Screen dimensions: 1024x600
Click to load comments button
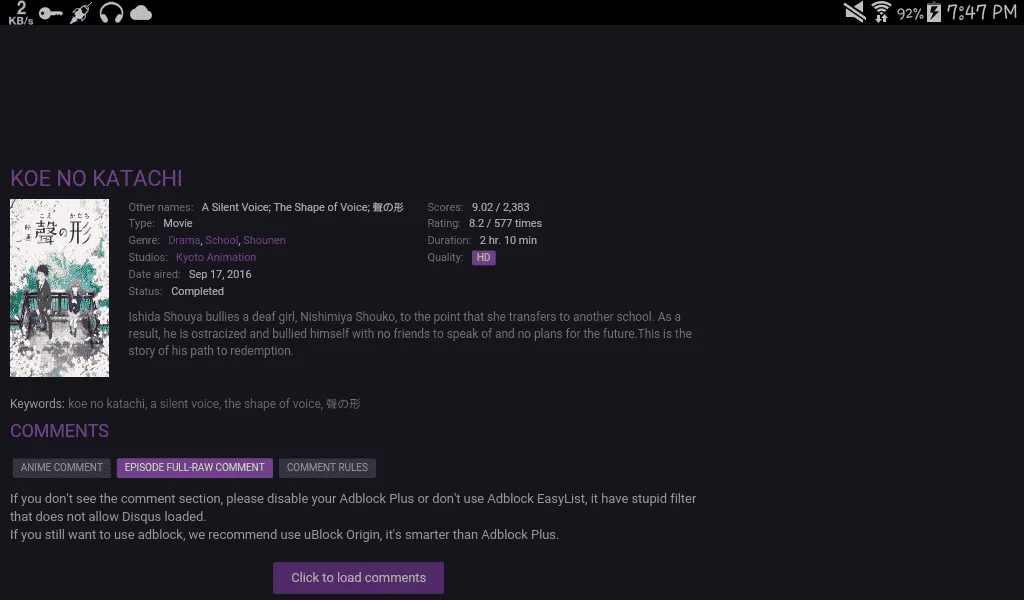click(x=359, y=578)
